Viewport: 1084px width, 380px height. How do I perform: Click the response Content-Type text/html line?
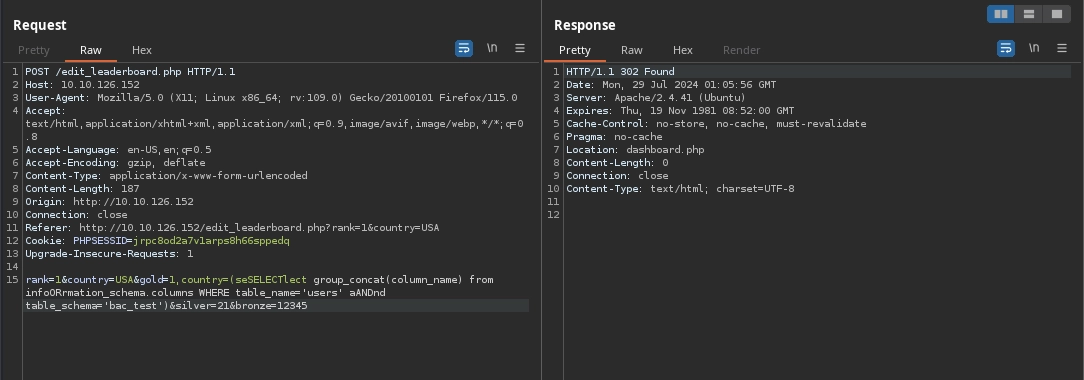(x=680, y=189)
